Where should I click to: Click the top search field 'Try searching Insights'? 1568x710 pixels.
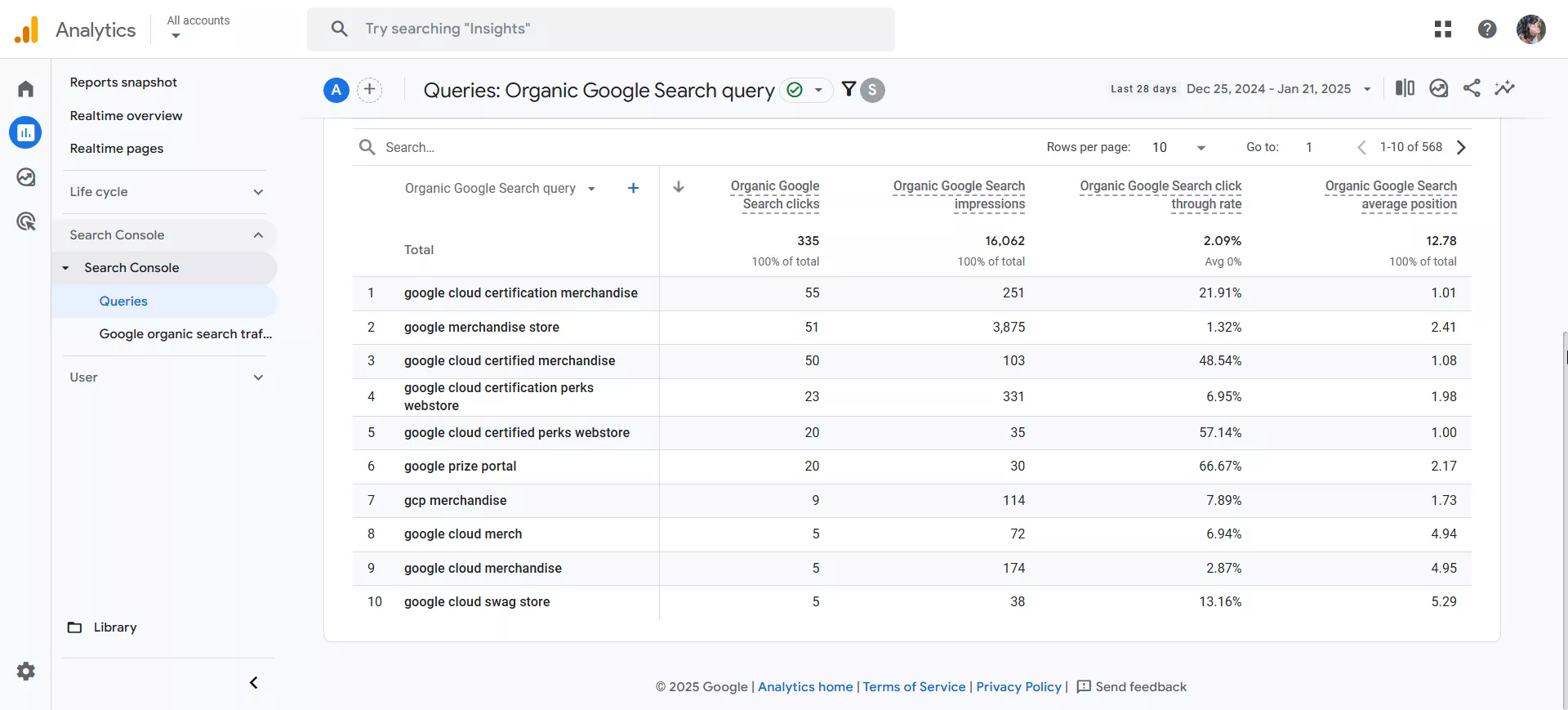pyautogui.click(x=601, y=29)
